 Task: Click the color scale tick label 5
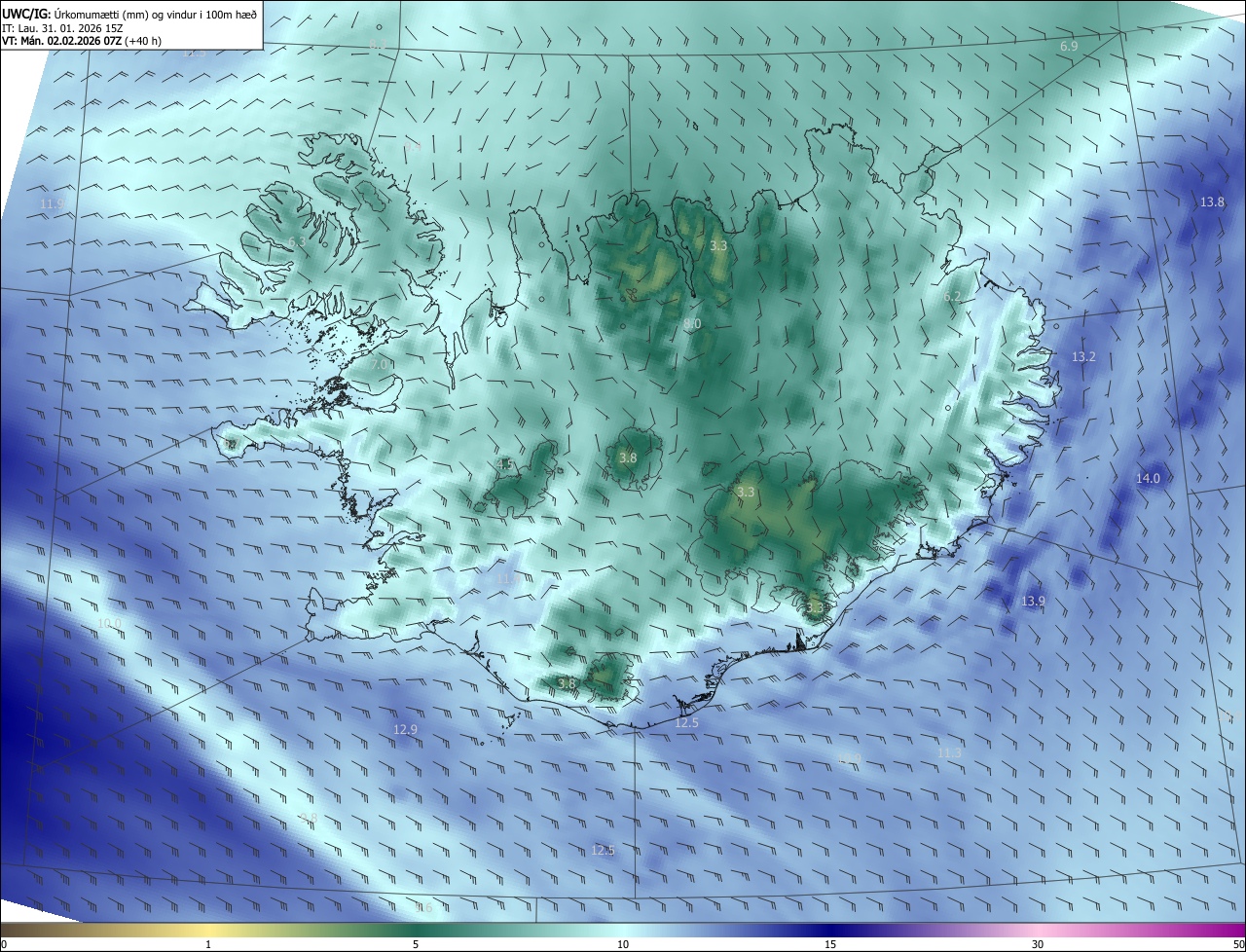coord(416,944)
